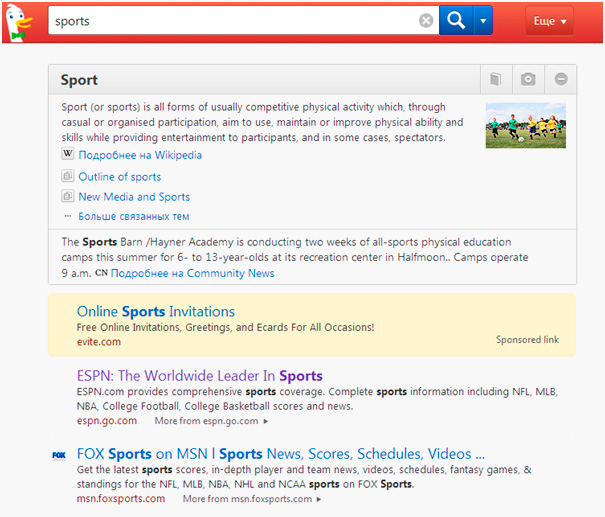
Task: Expand Больше связанных тем
Action: (x=134, y=216)
